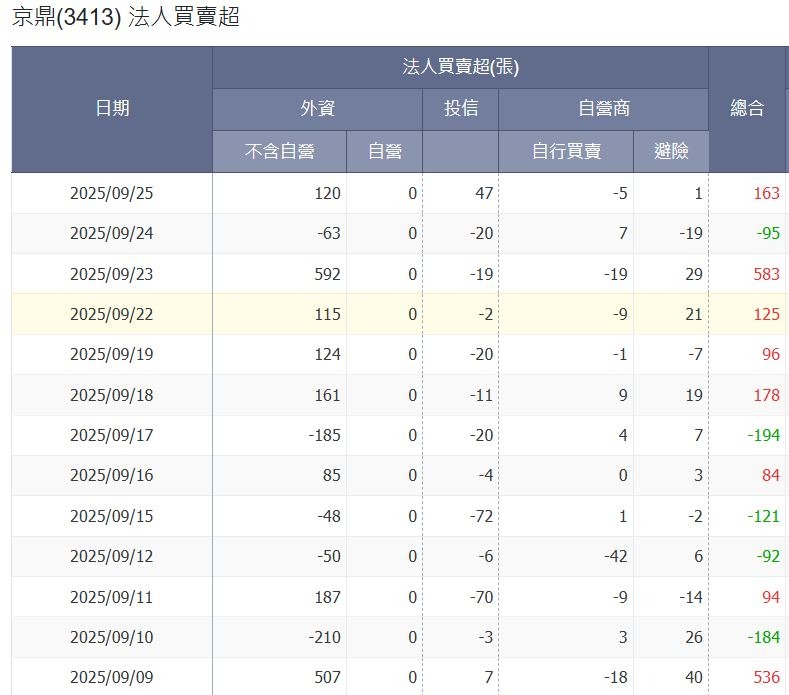
Task: Select foreign value 592 on 2025/09/23
Action: (x=326, y=274)
